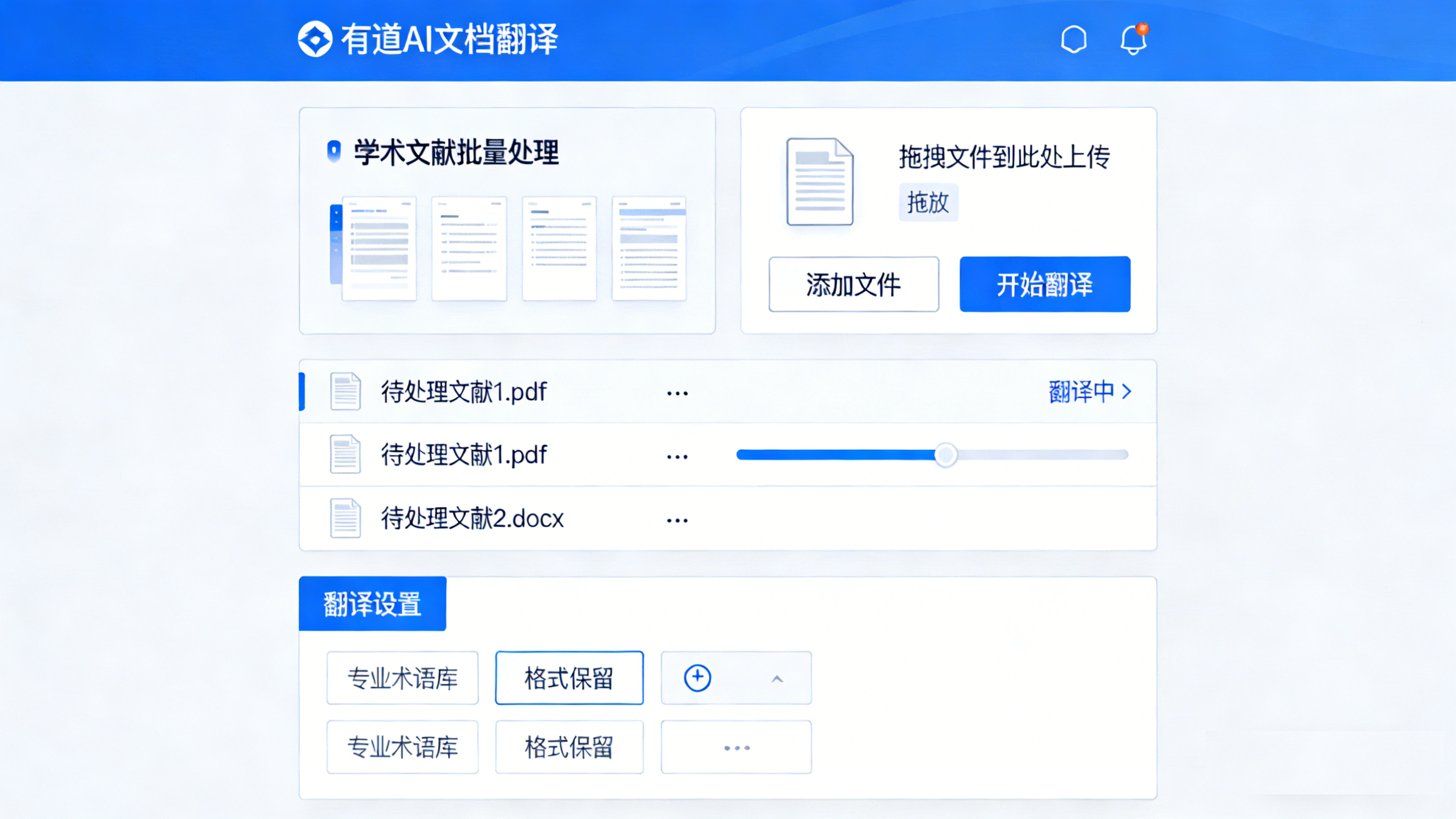Viewport: 1456px width, 819px height.
Task: Enable the 格式保留 option
Action: point(569,678)
